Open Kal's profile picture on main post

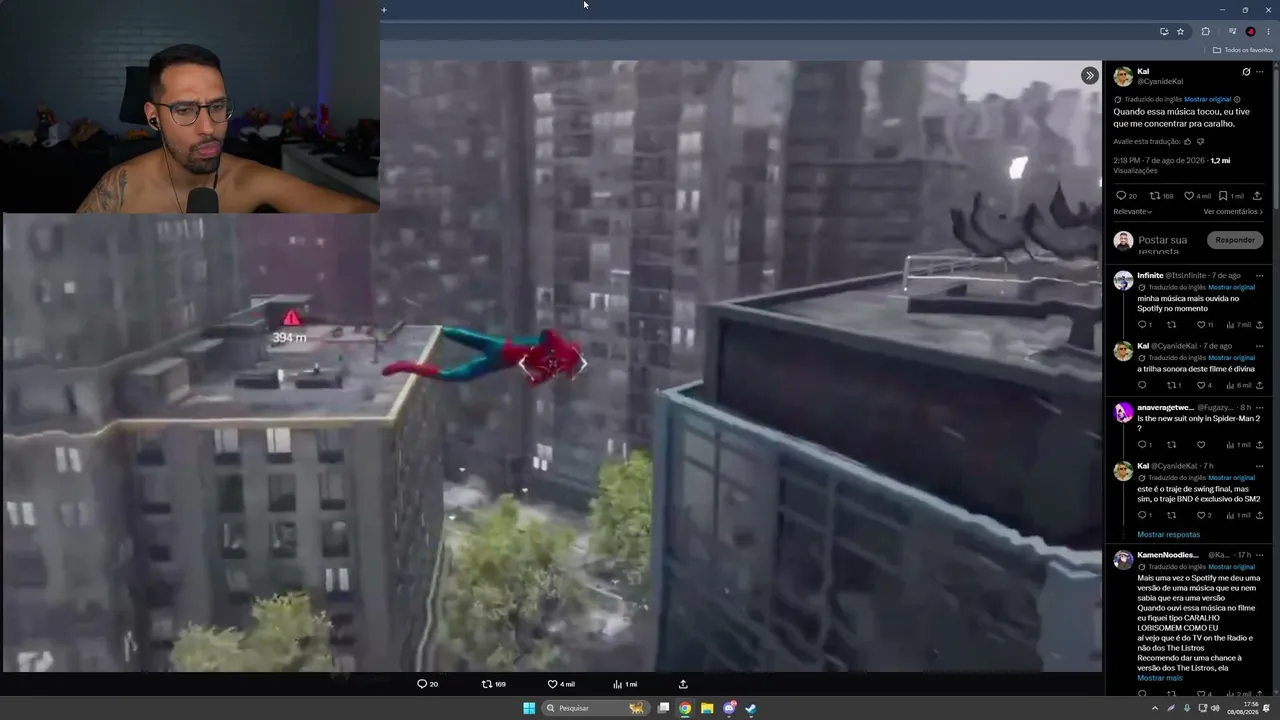[x=1123, y=76]
